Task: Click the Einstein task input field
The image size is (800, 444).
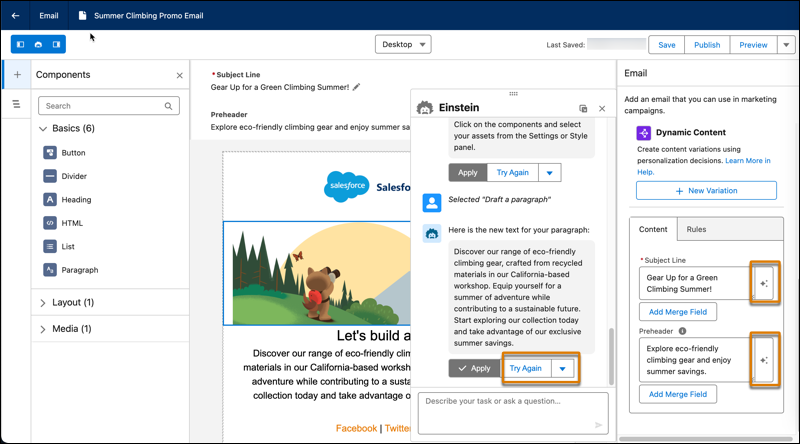Action: tap(513, 413)
